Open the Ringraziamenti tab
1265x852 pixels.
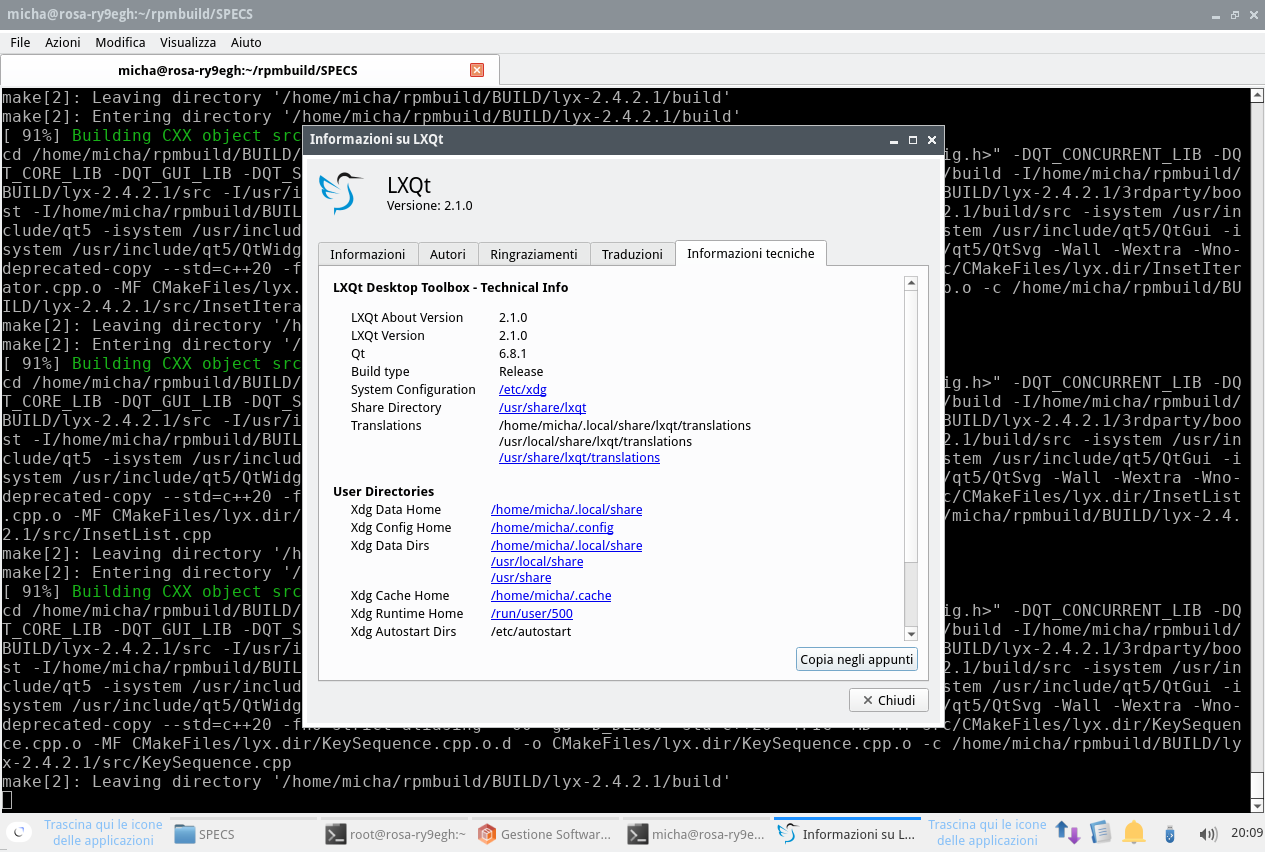(533, 254)
